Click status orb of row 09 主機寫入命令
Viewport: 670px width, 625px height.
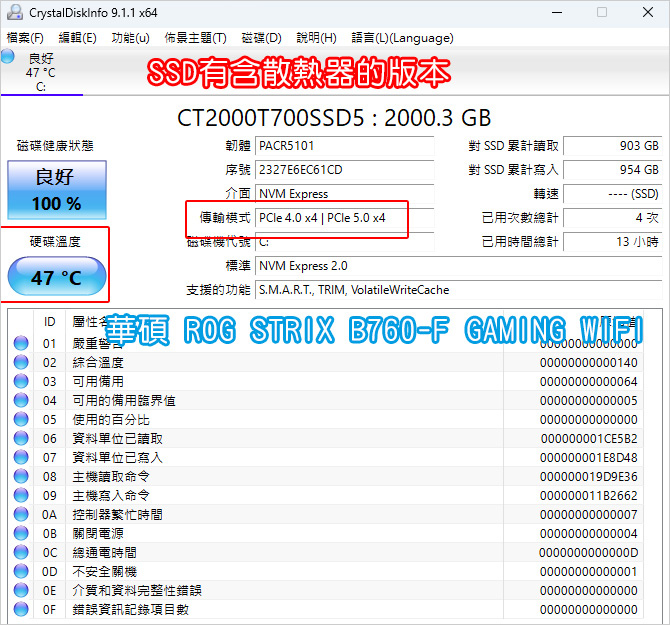pyautogui.click(x=21, y=495)
